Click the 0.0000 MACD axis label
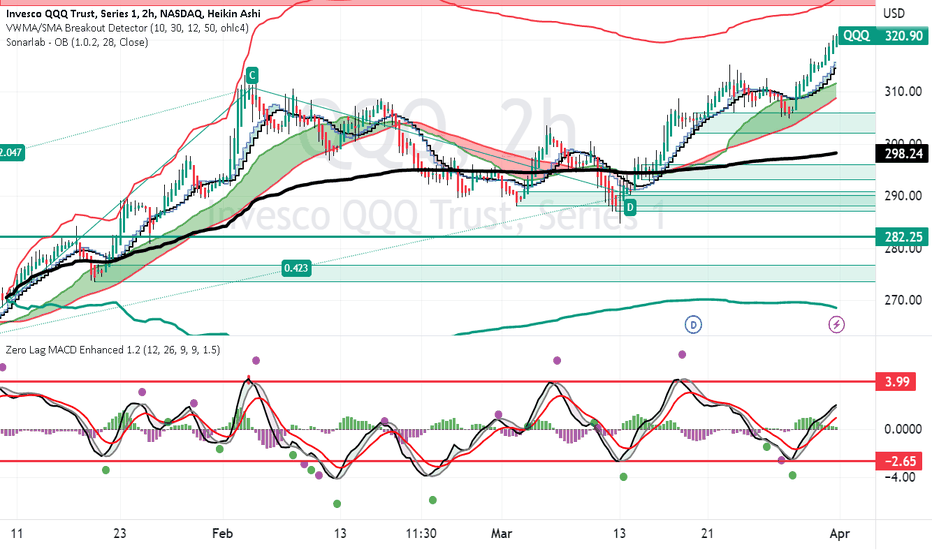932x550 pixels. coord(902,429)
